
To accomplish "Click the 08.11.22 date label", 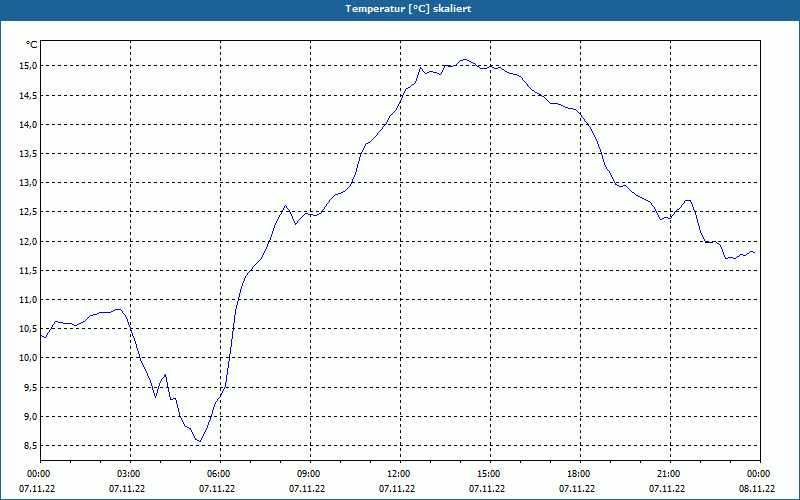I will point(757,488).
